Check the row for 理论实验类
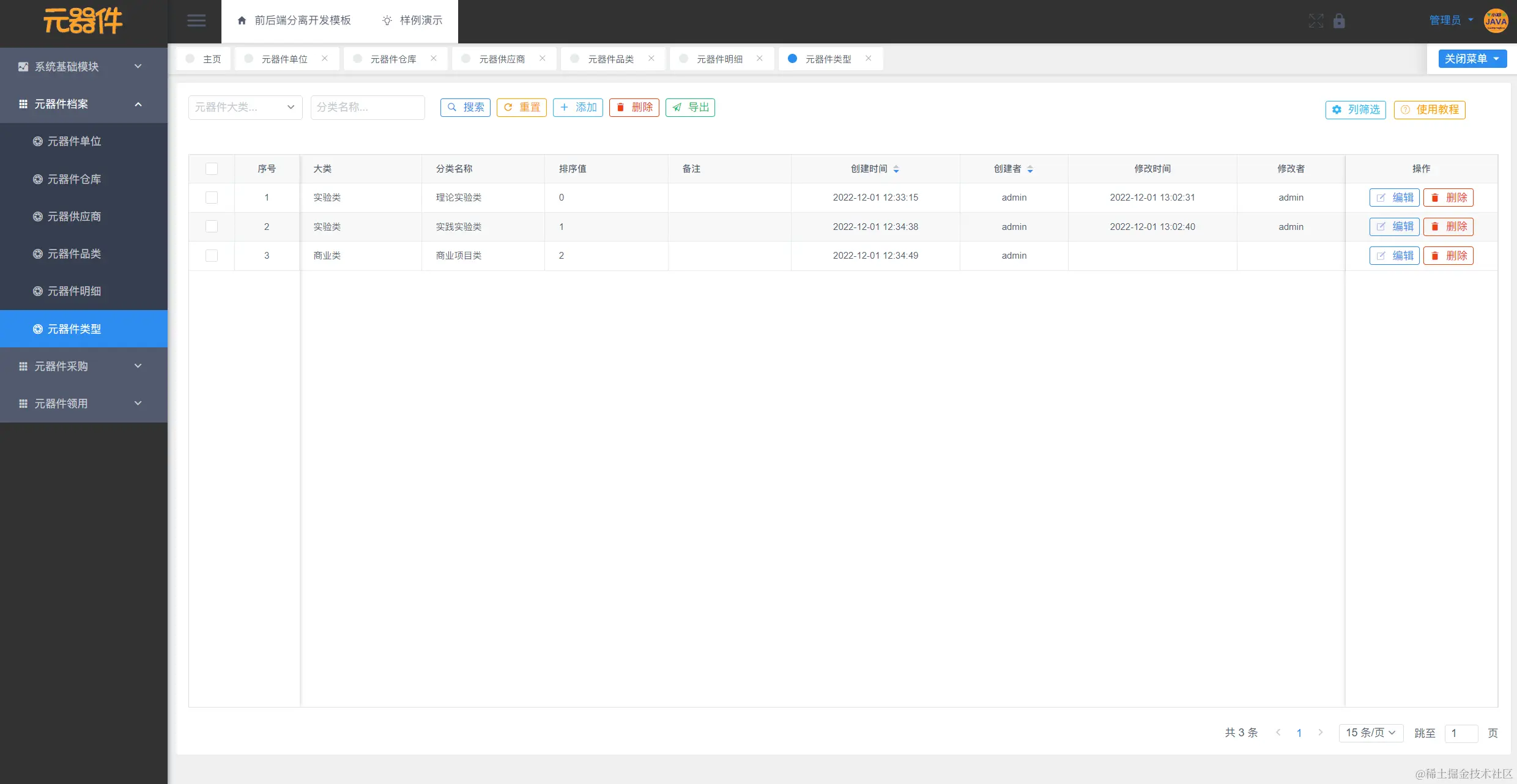The image size is (1517, 784). [x=212, y=198]
